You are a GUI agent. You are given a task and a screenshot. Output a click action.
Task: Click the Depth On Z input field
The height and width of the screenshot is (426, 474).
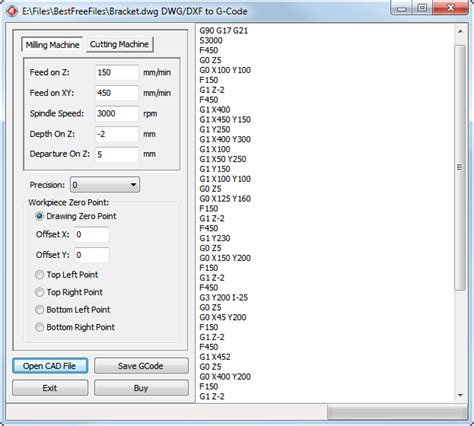(x=117, y=134)
